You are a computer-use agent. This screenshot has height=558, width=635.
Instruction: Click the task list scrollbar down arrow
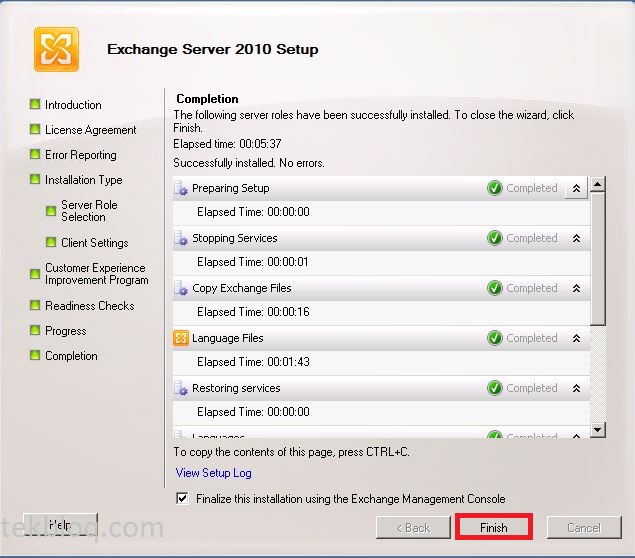tap(598, 430)
